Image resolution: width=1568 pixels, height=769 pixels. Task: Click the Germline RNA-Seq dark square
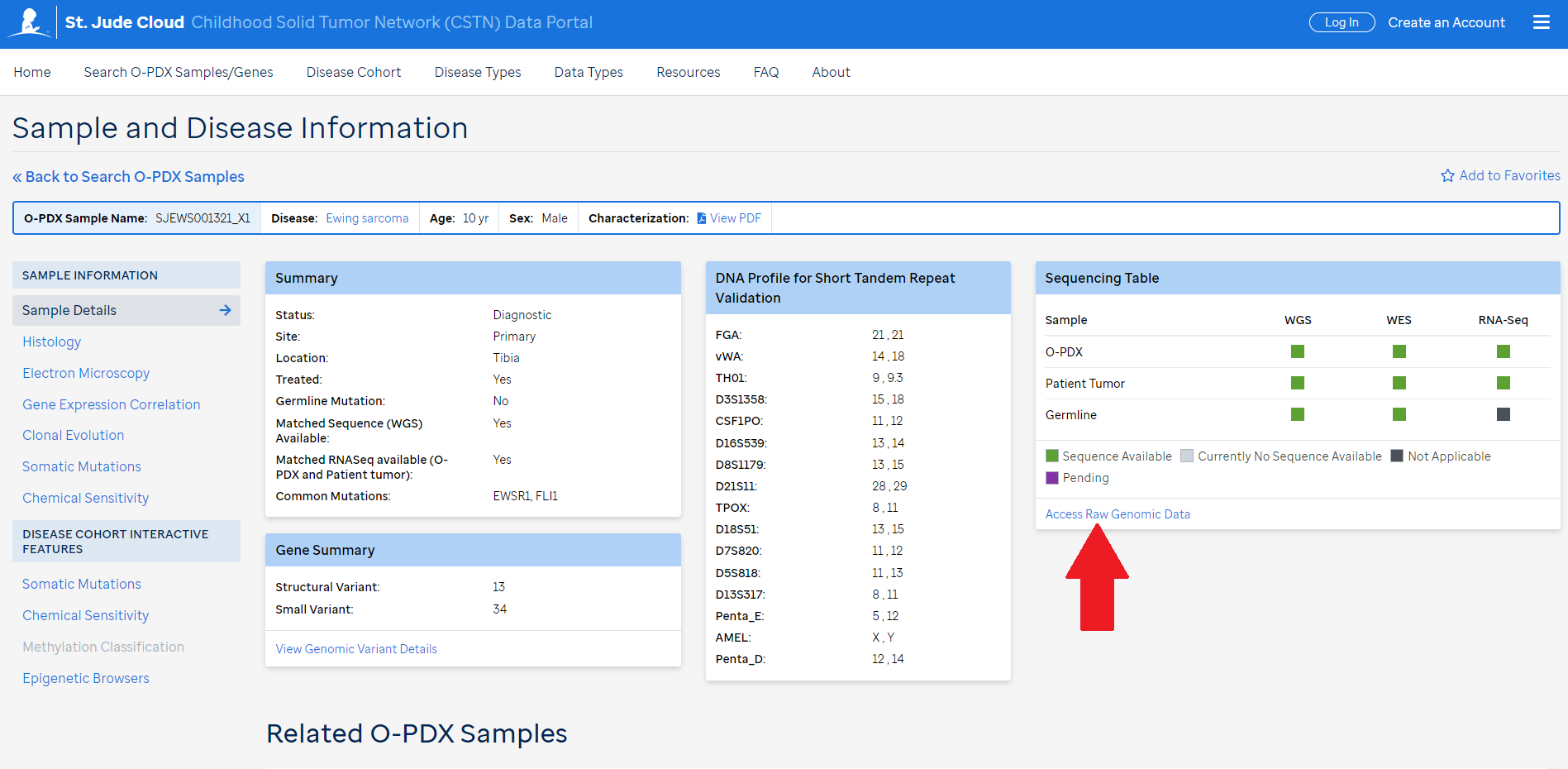tap(1504, 414)
